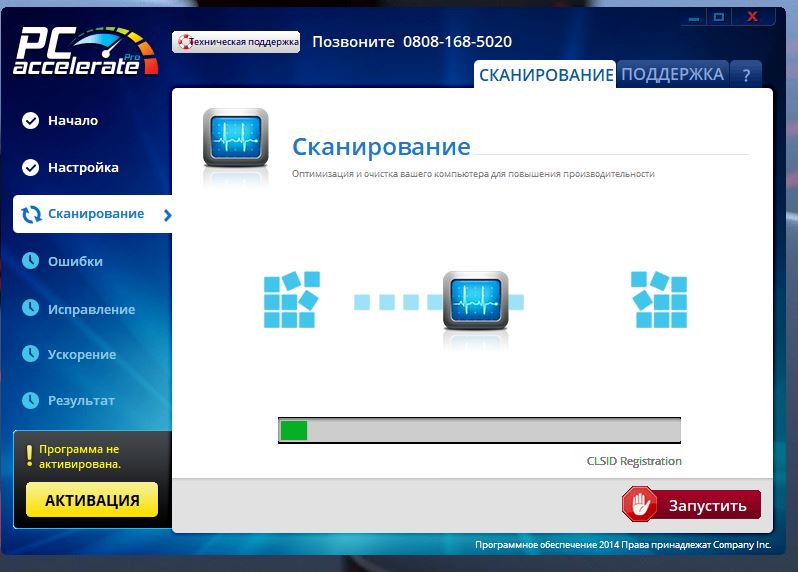Click the АКТИВАЦИЯ button
798x572 pixels.
92,500
